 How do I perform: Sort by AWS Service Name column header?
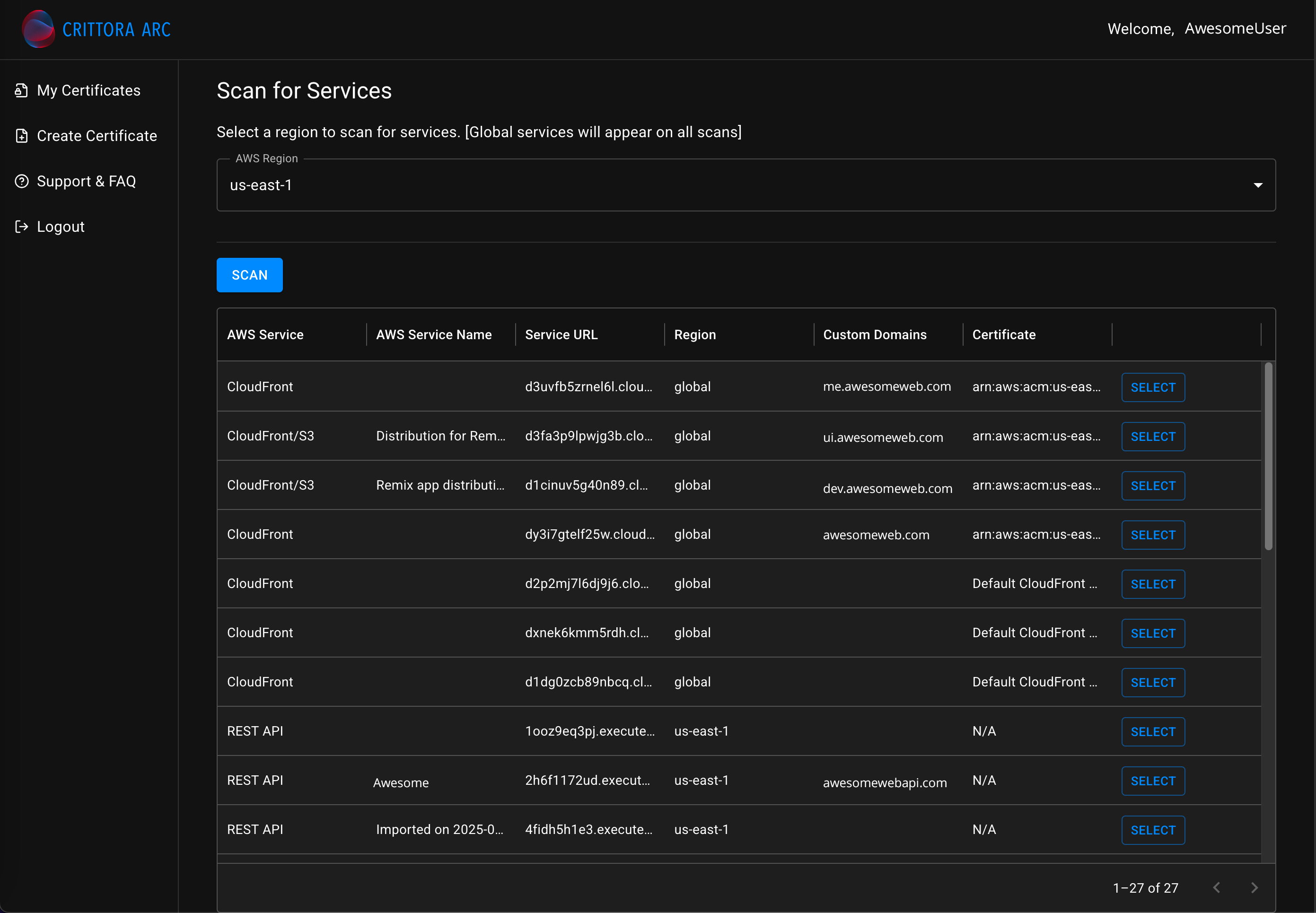click(433, 334)
